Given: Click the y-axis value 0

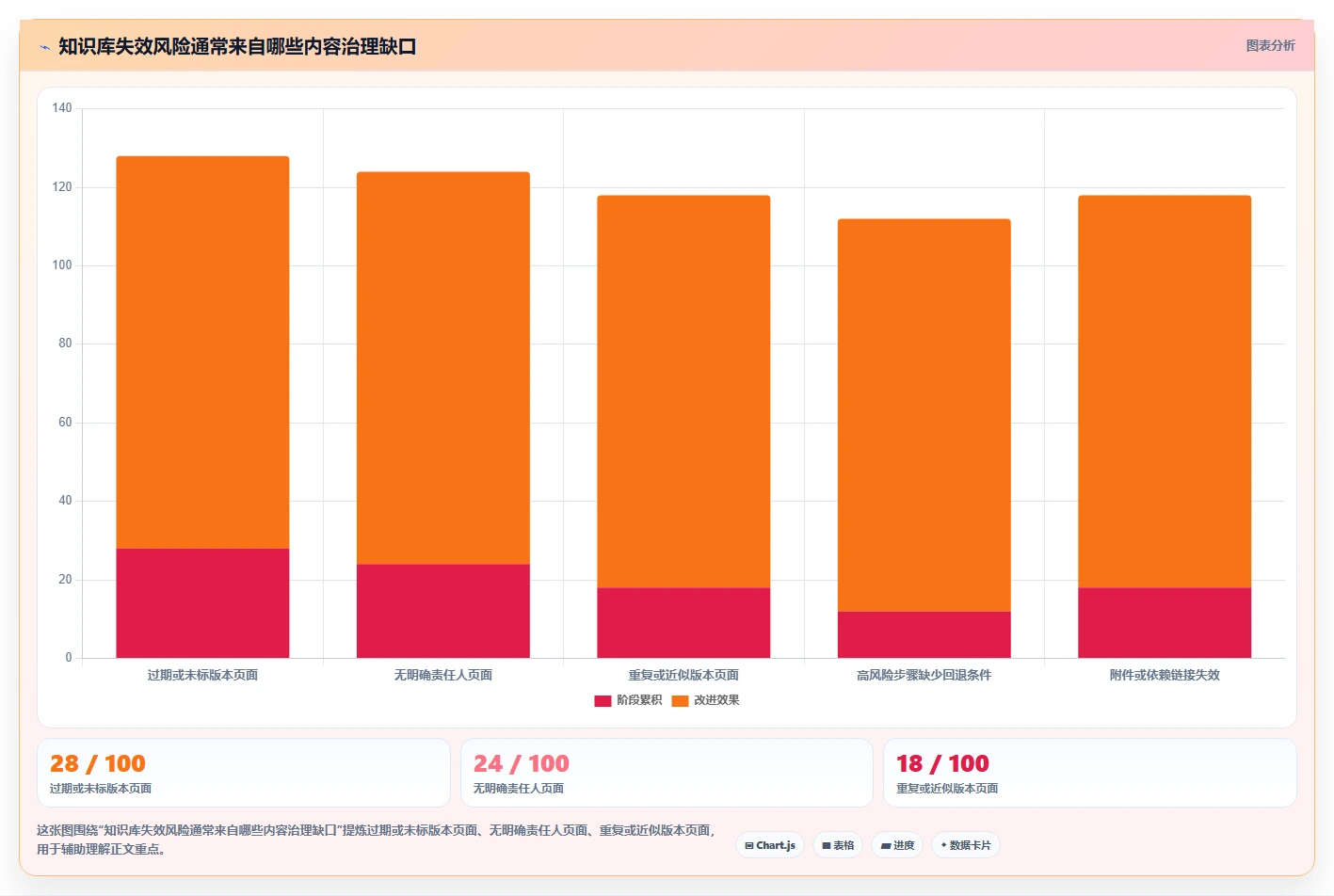Looking at the screenshot, I should pos(69,658).
